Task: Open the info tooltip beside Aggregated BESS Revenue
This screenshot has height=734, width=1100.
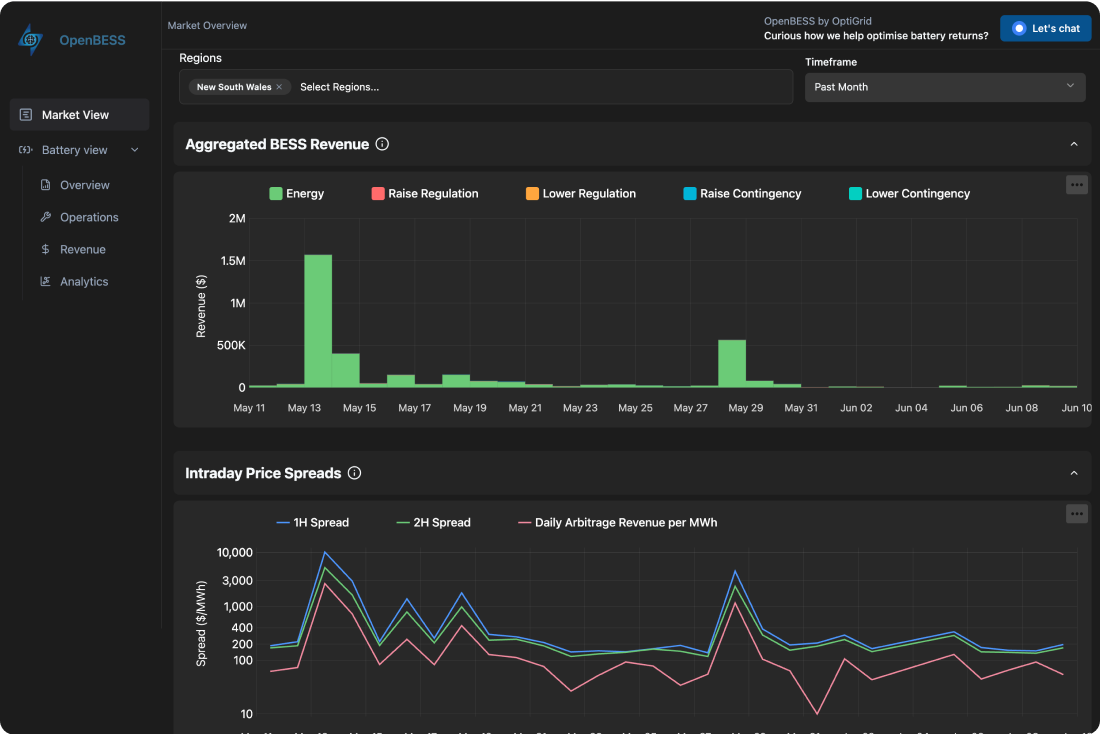Action: coord(381,144)
